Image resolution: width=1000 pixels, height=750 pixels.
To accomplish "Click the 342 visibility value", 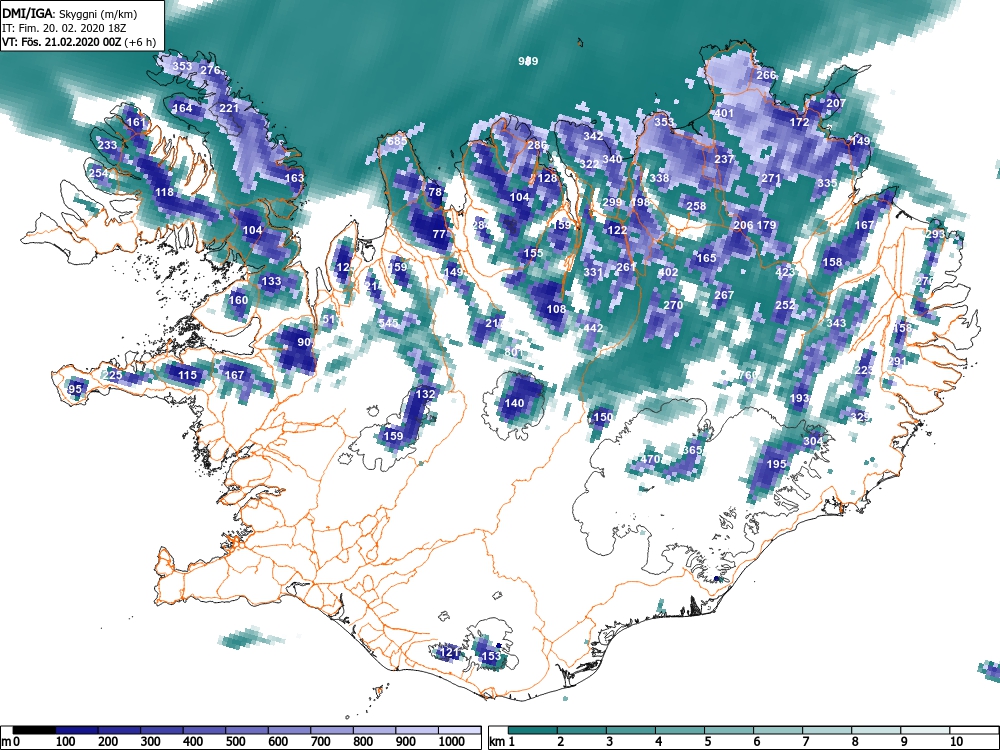I will point(593,136).
